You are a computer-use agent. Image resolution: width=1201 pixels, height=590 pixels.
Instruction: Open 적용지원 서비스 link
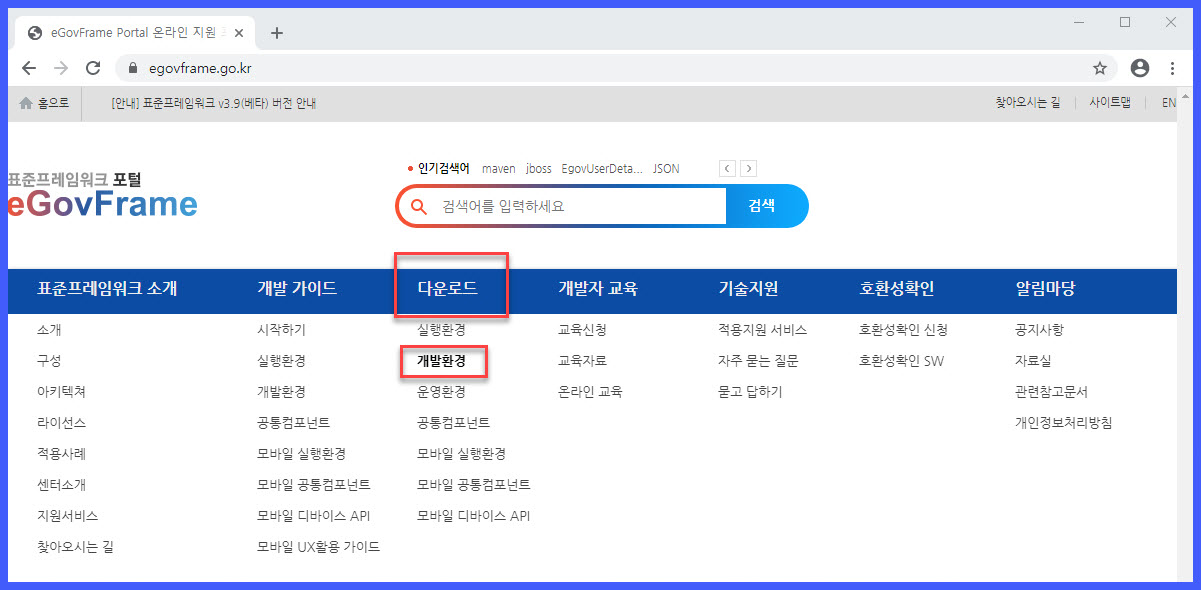tap(762, 329)
